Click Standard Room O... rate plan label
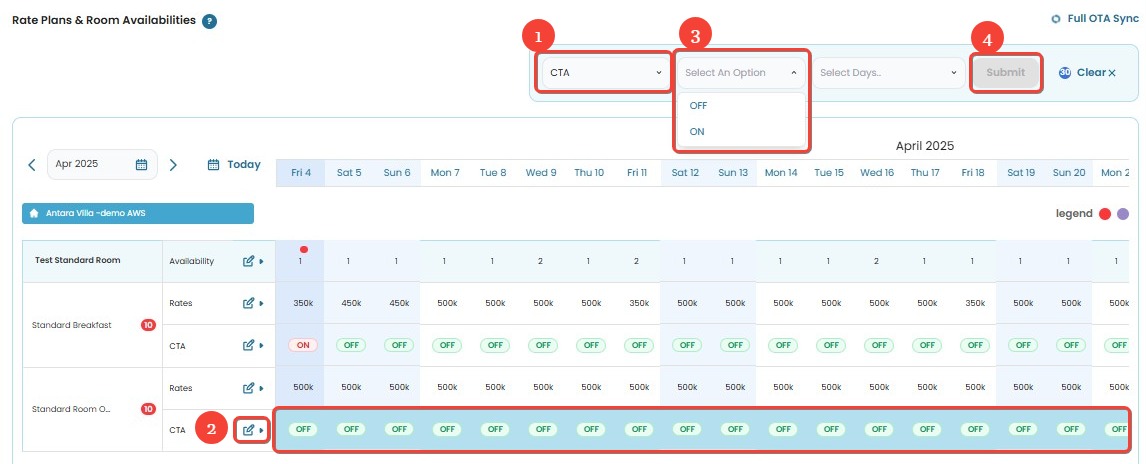1146x464 pixels. coord(71,409)
